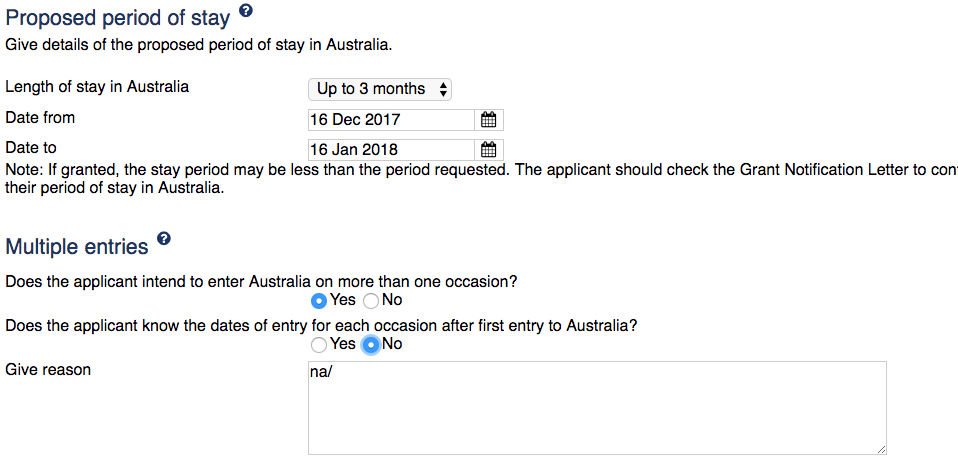Click the "Give reason" label
The image size is (958, 476).
(x=48, y=370)
